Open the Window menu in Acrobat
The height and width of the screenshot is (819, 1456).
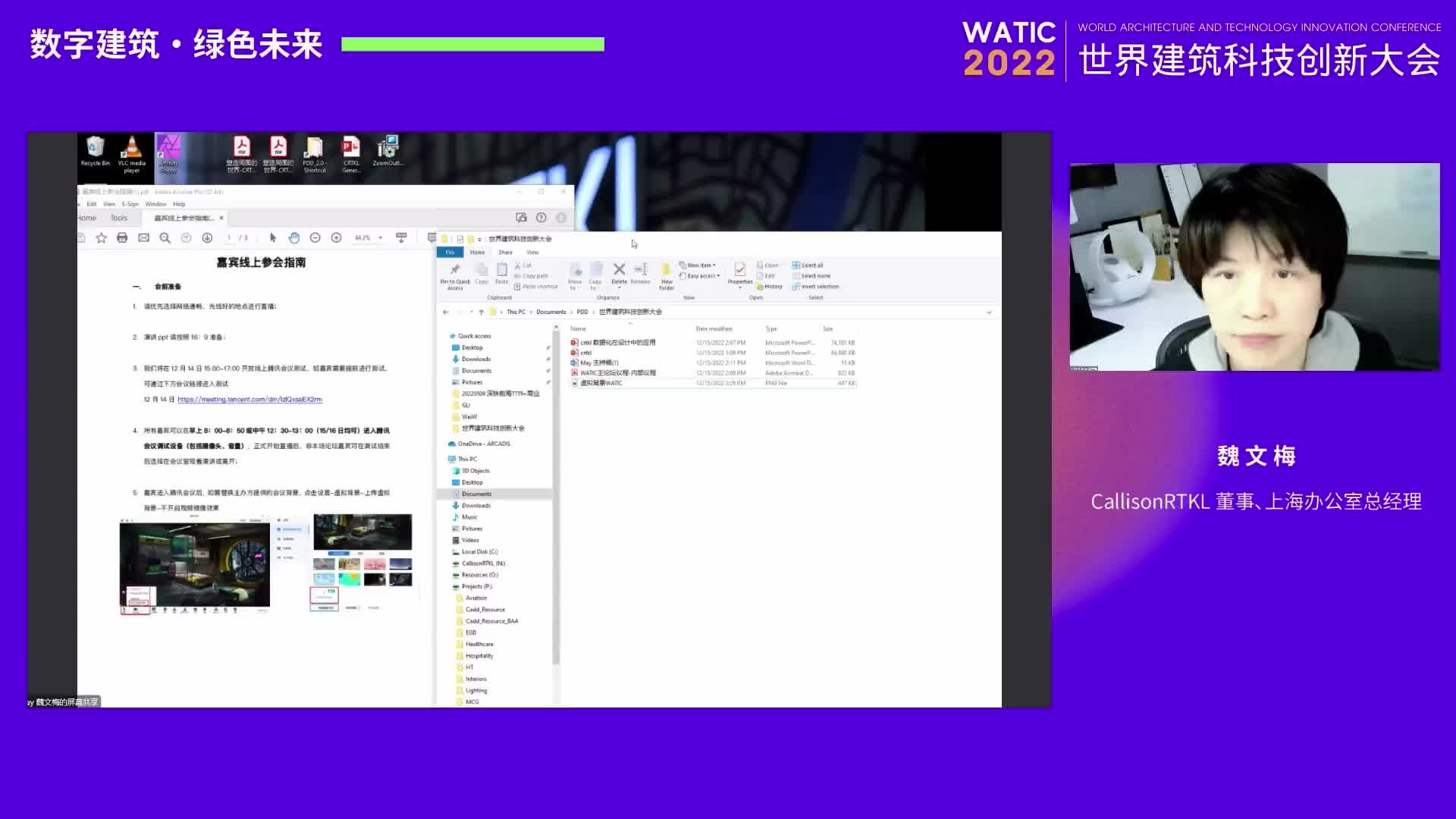point(155,204)
